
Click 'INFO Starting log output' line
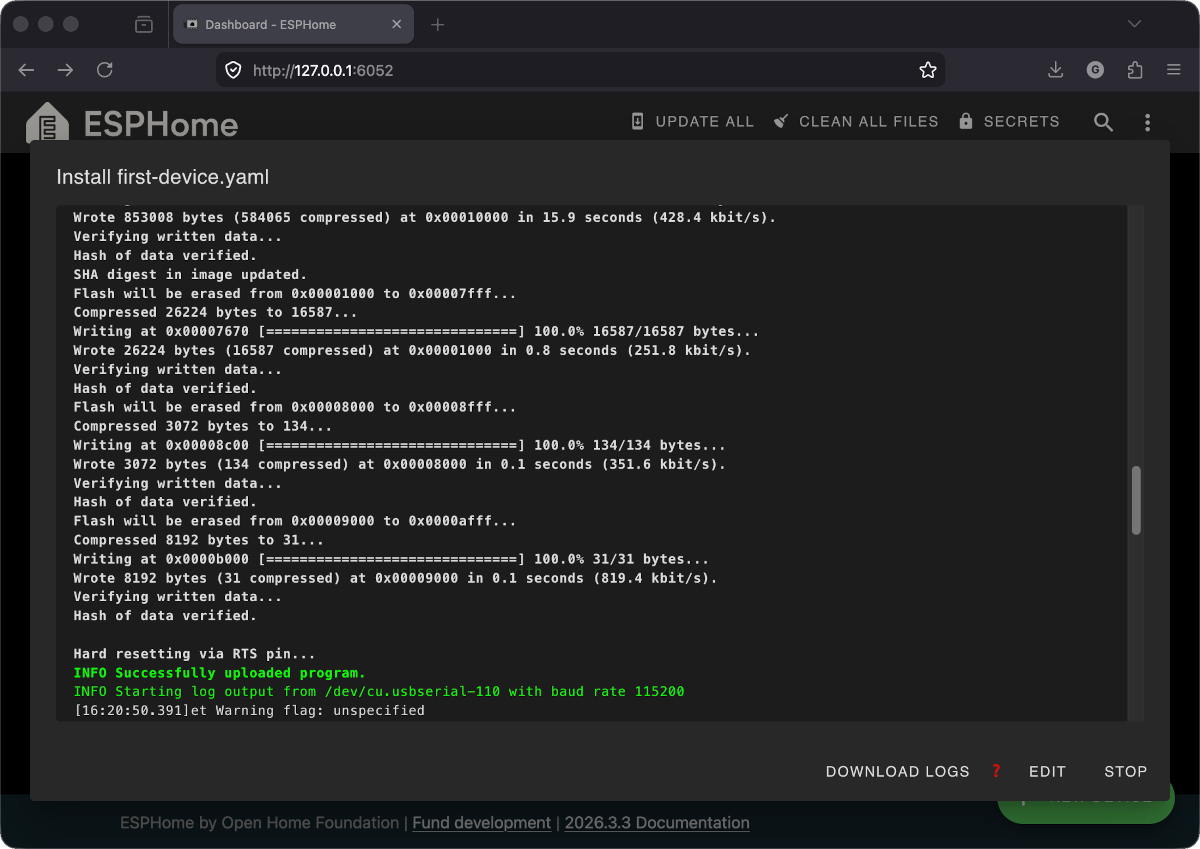[x=379, y=692]
